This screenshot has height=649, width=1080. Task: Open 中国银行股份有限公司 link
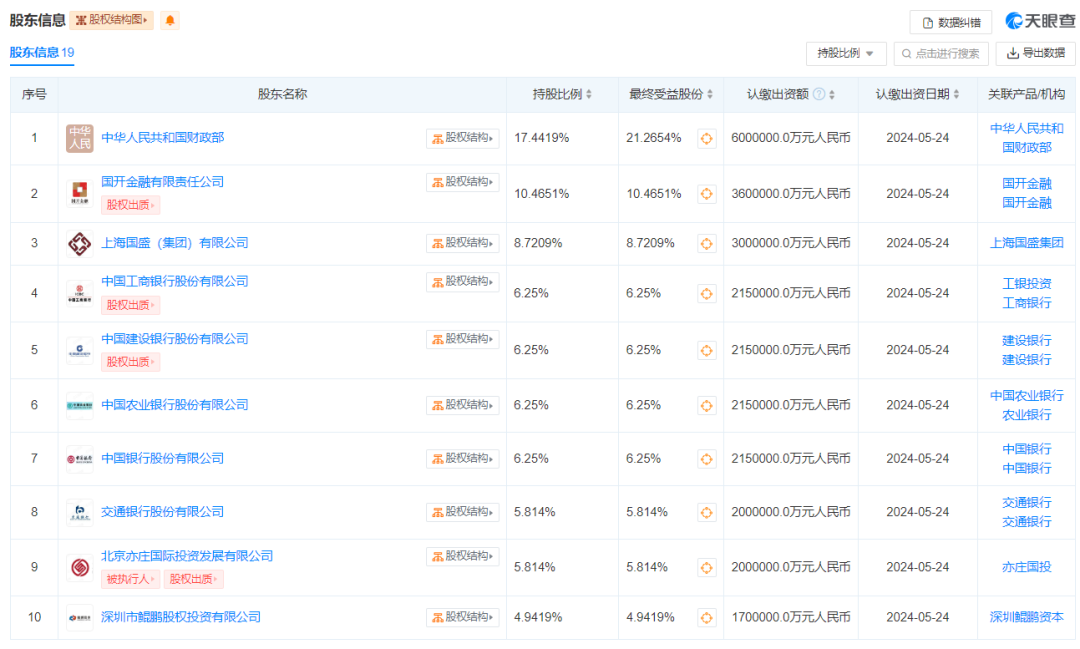point(163,458)
